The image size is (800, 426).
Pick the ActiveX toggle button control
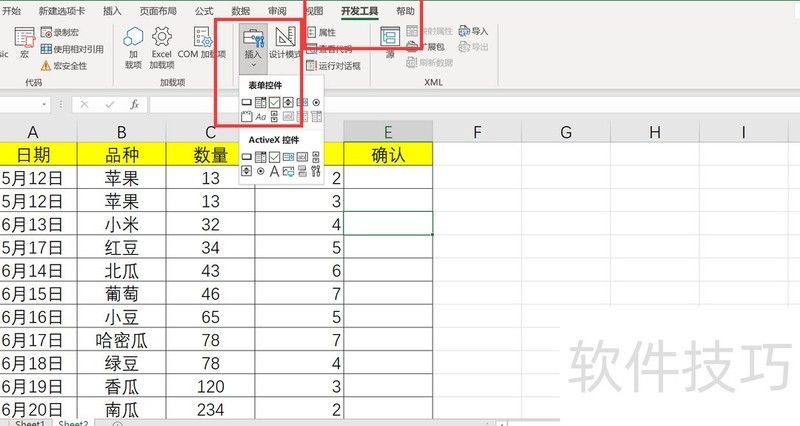point(302,171)
